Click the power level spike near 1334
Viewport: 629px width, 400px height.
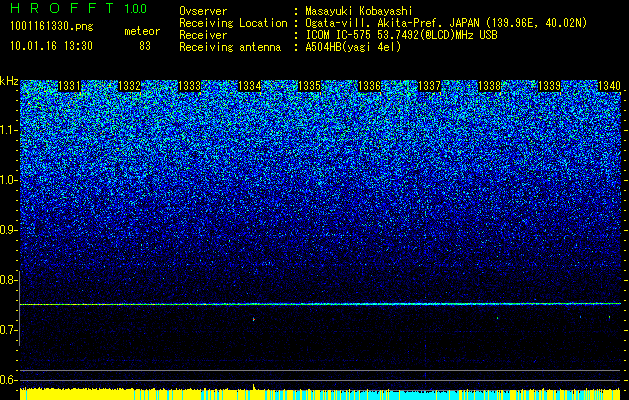(x=254, y=386)
